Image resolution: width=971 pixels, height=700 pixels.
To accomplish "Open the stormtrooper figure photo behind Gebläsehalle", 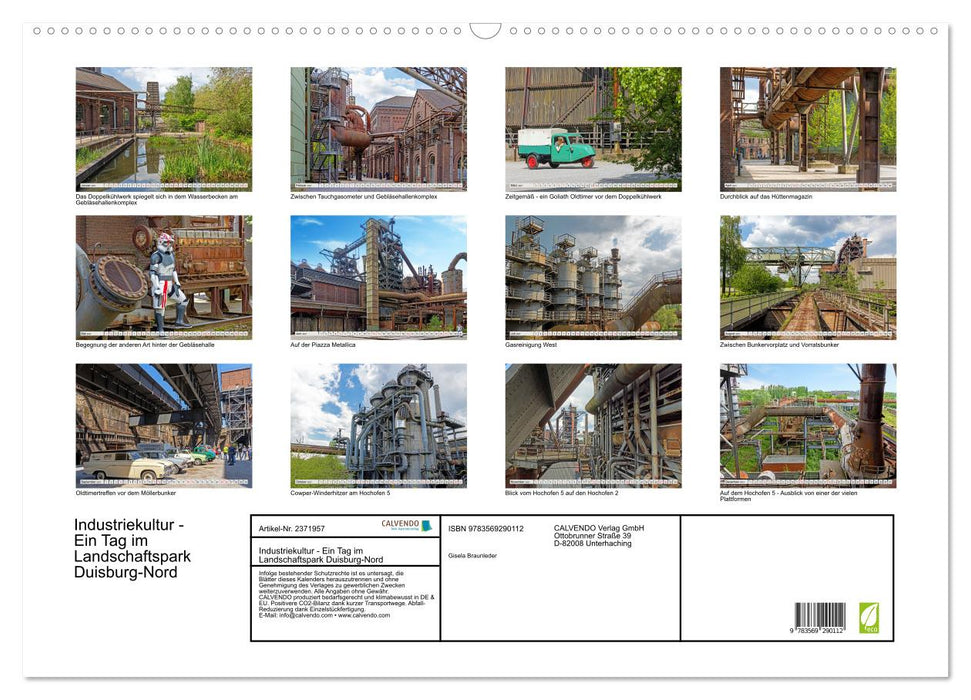I will point(163,277).
